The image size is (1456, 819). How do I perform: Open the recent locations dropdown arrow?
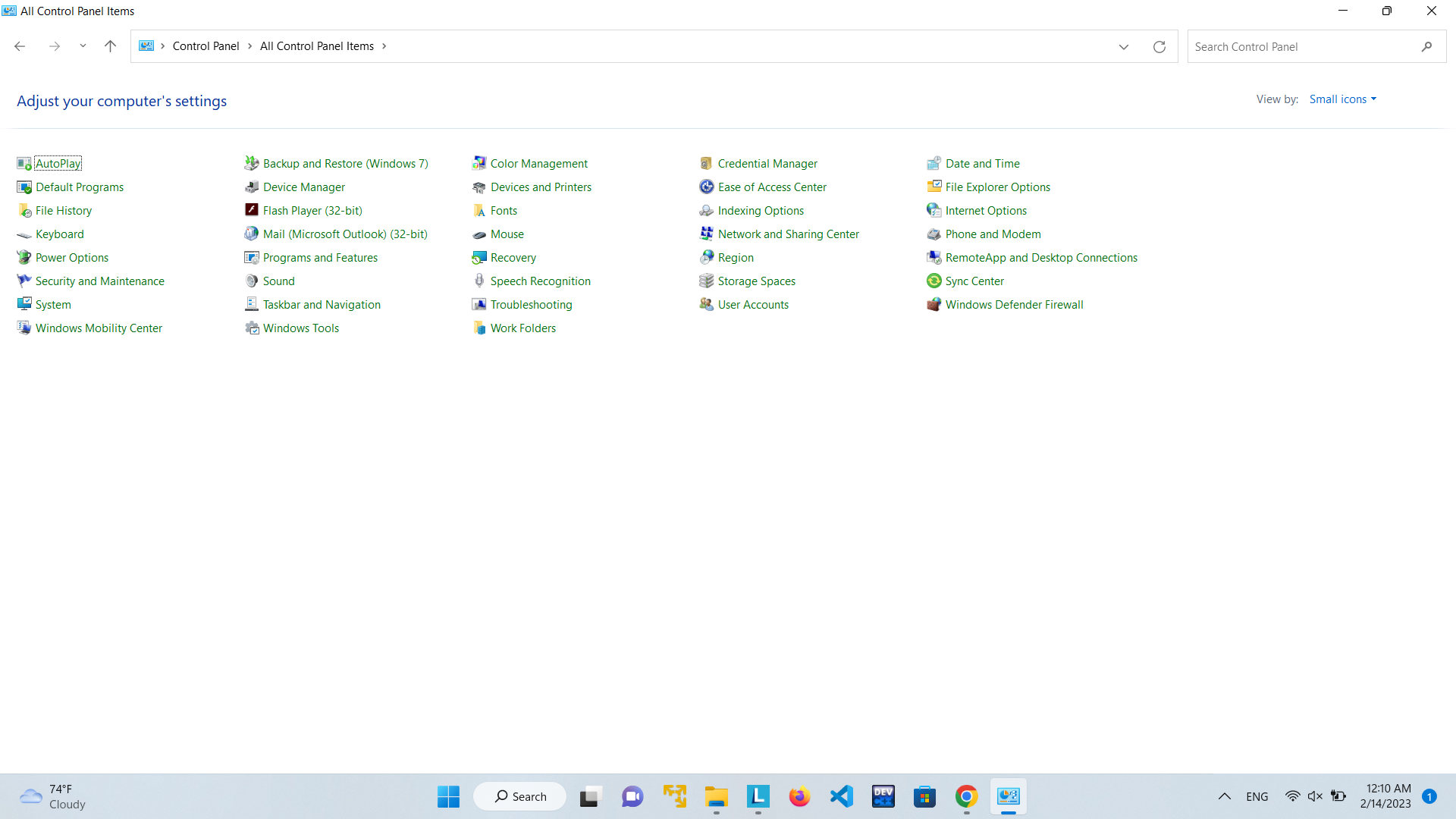(x=83, y=46)
